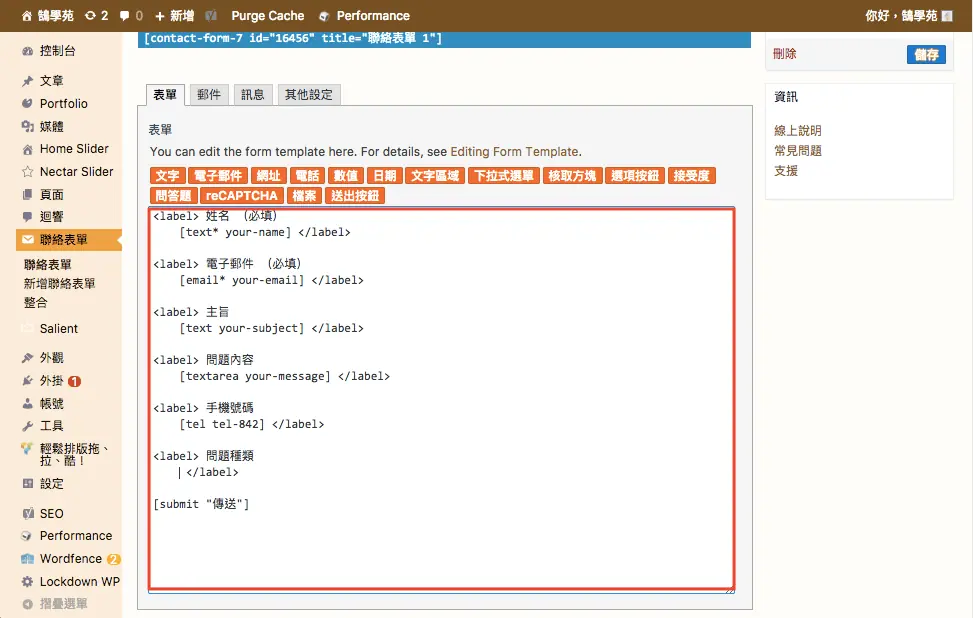Screen dimensions: 973x618
Task: Insert a 文字 text field tag
Action: (168, 176)
